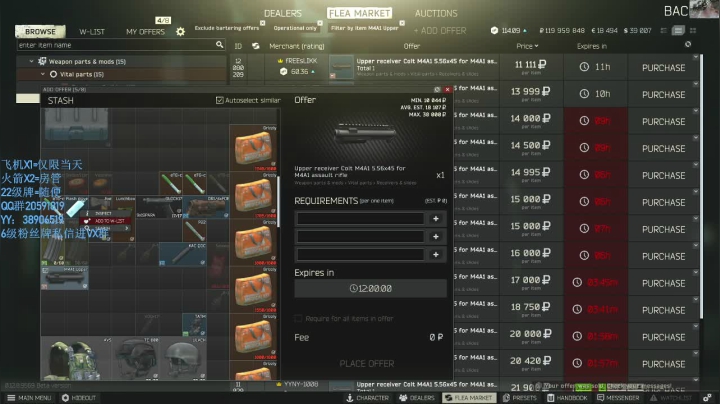Click Flea Market in bottom bar
The height and width of the screenshot is (404, 720).
coord(469,398)
